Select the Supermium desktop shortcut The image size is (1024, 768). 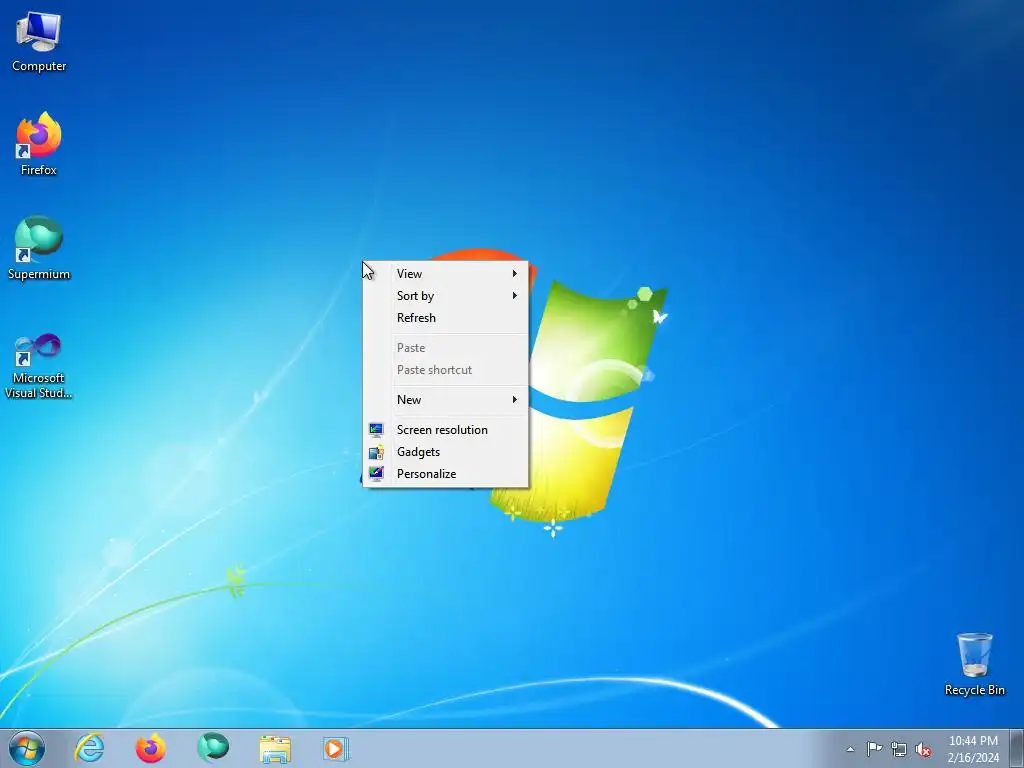(x=39, y=248)
